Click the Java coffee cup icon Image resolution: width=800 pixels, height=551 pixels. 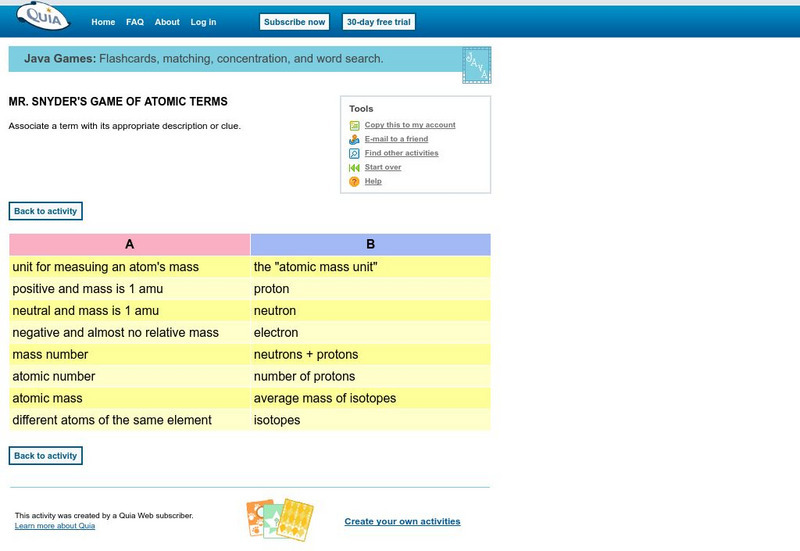click(476, 65)
